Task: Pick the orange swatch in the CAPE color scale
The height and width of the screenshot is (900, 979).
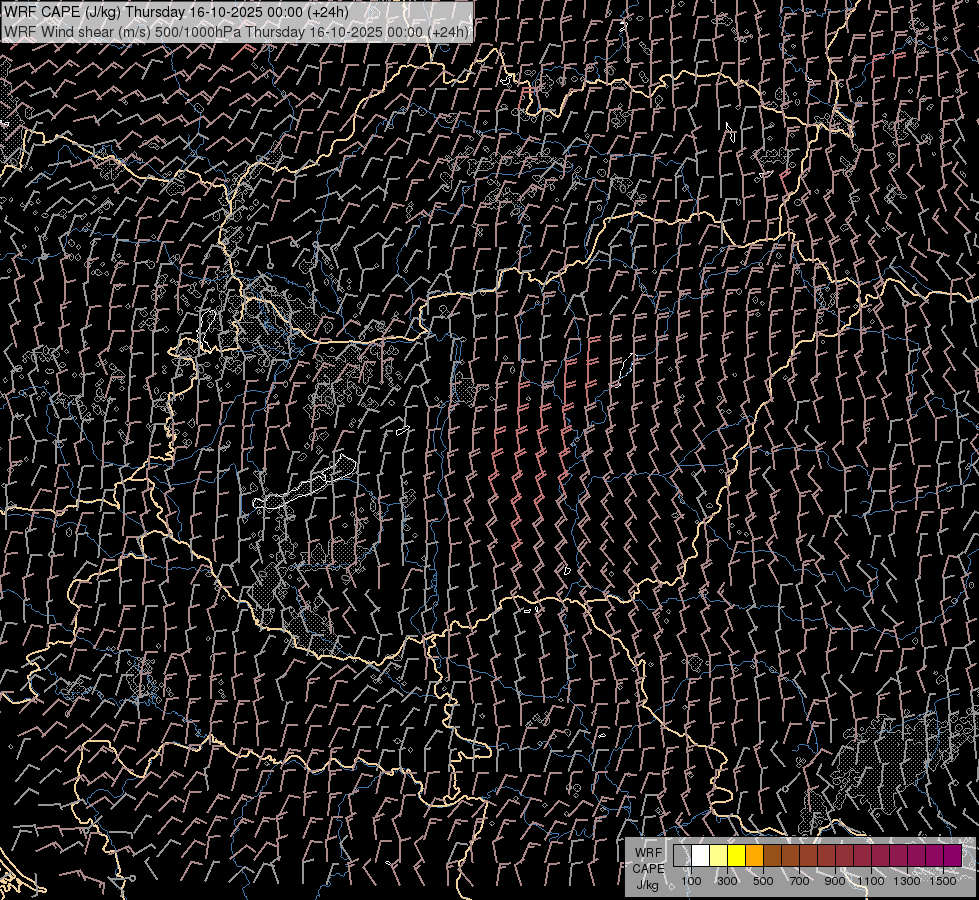Action: click(x=754, y=856)
